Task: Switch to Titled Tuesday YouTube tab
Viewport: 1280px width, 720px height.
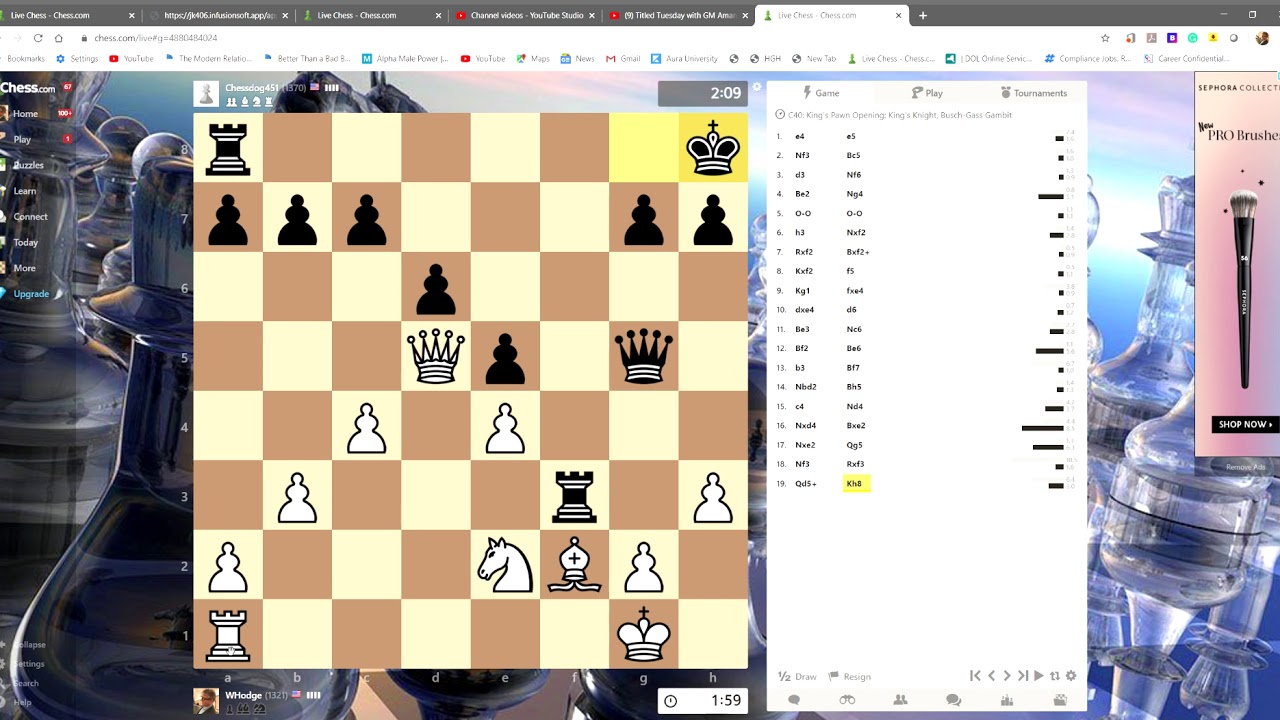Action: 680,15
